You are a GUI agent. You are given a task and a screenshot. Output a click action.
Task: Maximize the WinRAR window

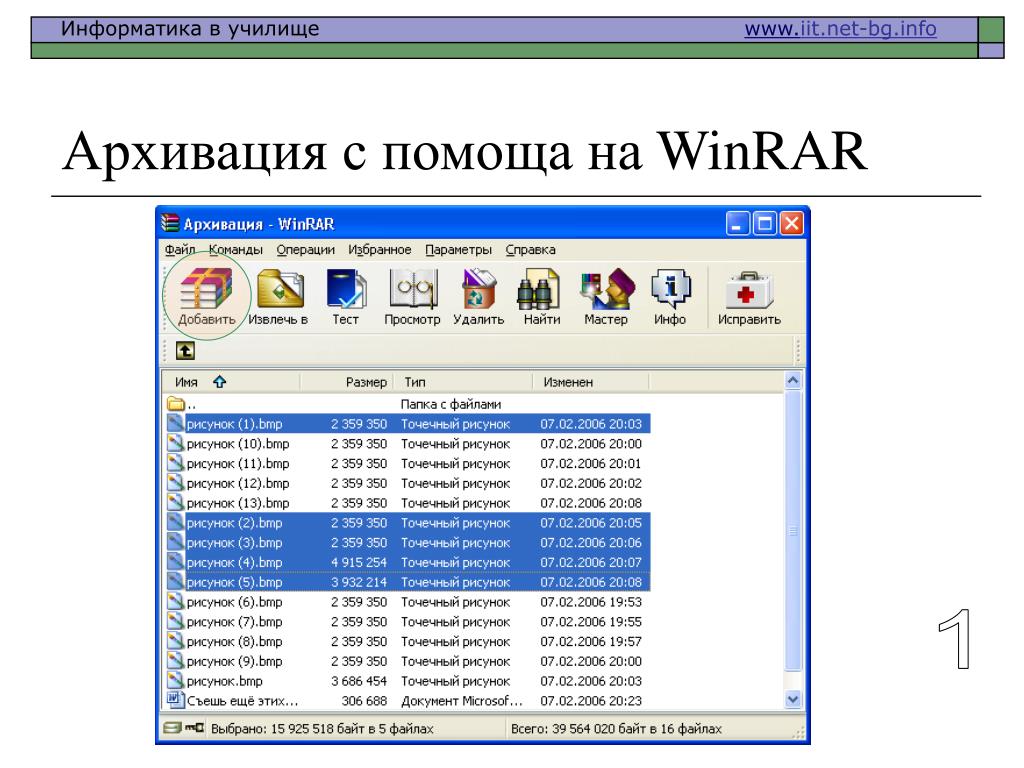click(x=765, y=224)
